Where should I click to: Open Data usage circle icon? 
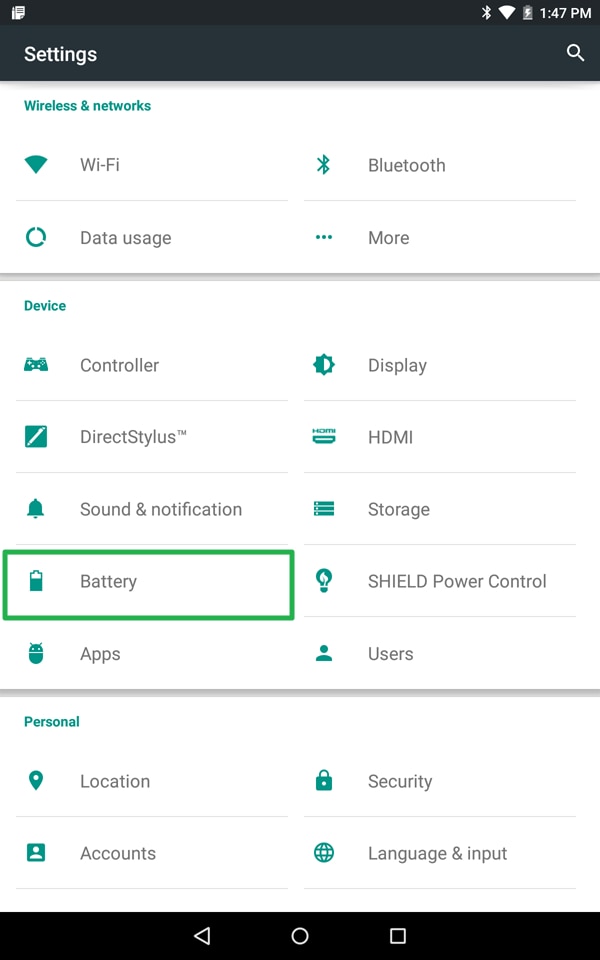pos(36,238)
